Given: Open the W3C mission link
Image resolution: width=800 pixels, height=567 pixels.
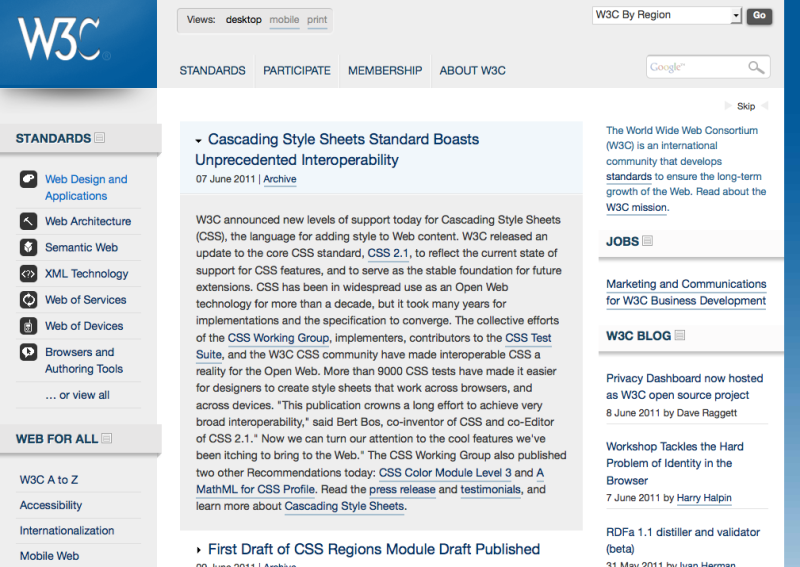Looking at the screenshot, I should 636,207.
